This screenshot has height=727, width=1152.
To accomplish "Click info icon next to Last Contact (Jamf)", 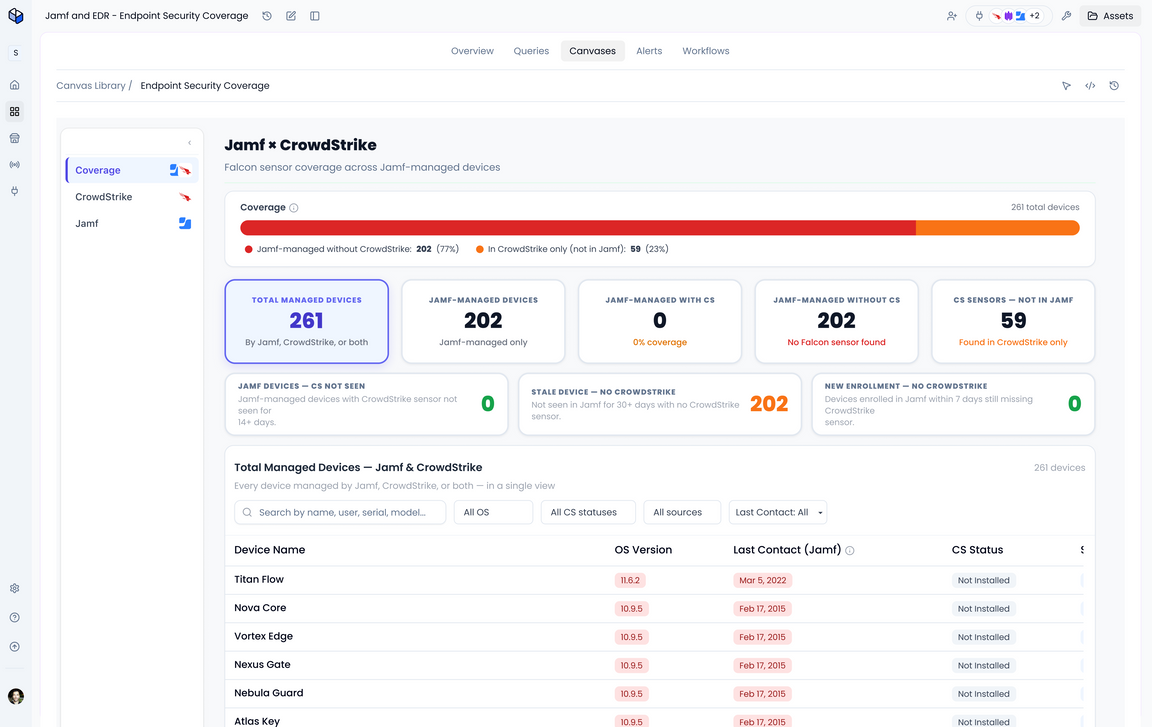I will click(x=849, y=550).
